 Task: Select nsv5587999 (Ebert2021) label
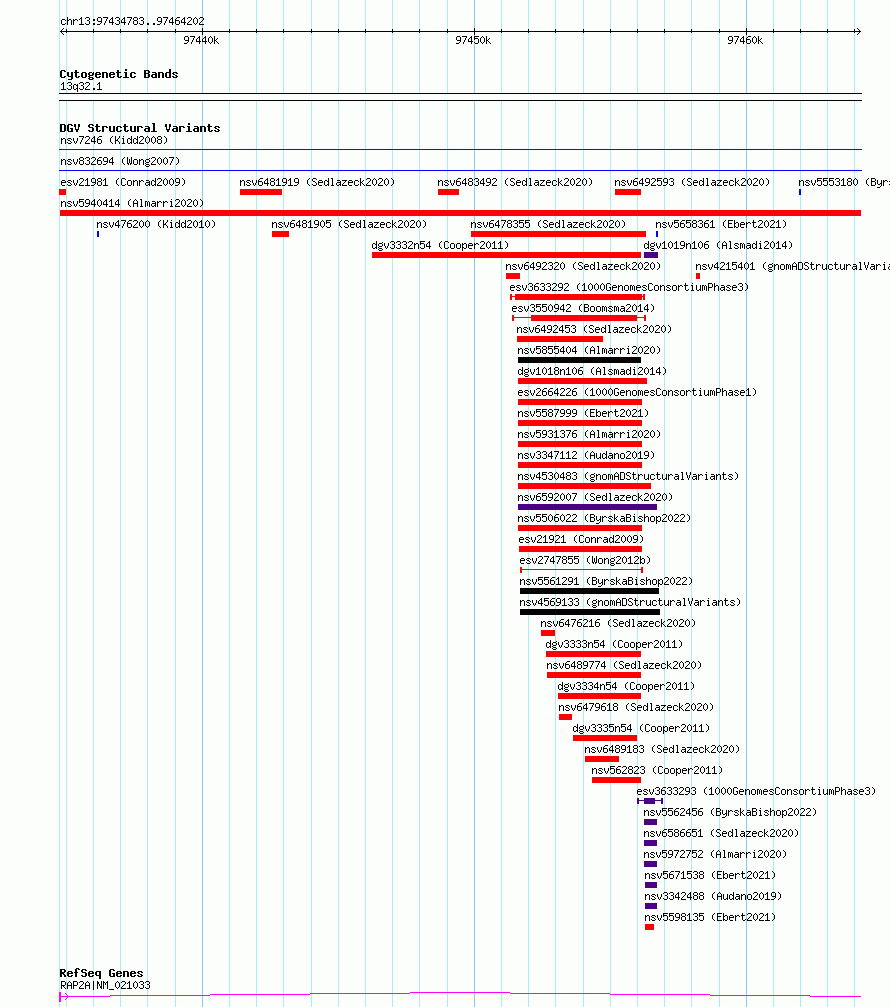[x=583, y=413]
